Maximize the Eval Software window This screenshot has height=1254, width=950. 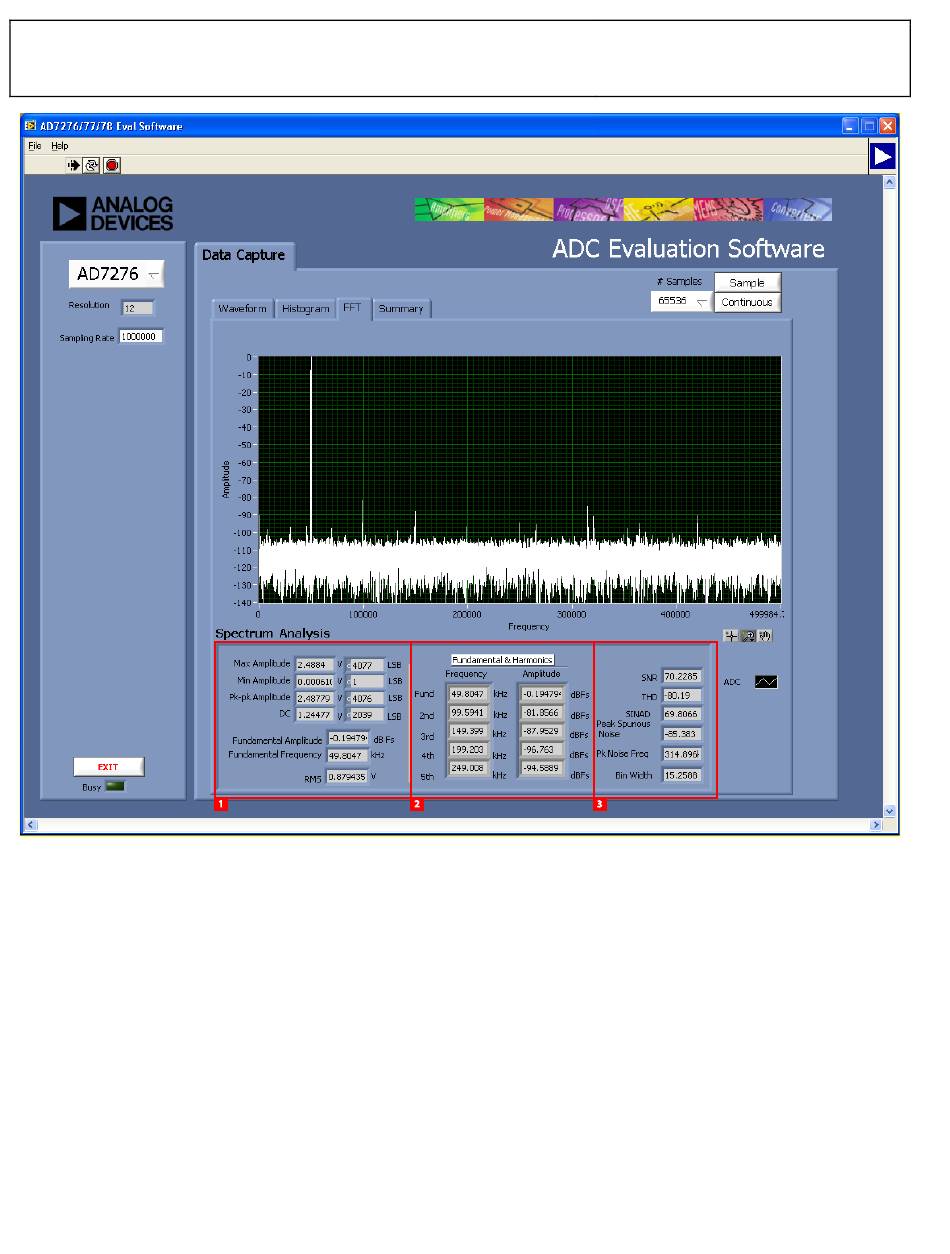(869, 126)
